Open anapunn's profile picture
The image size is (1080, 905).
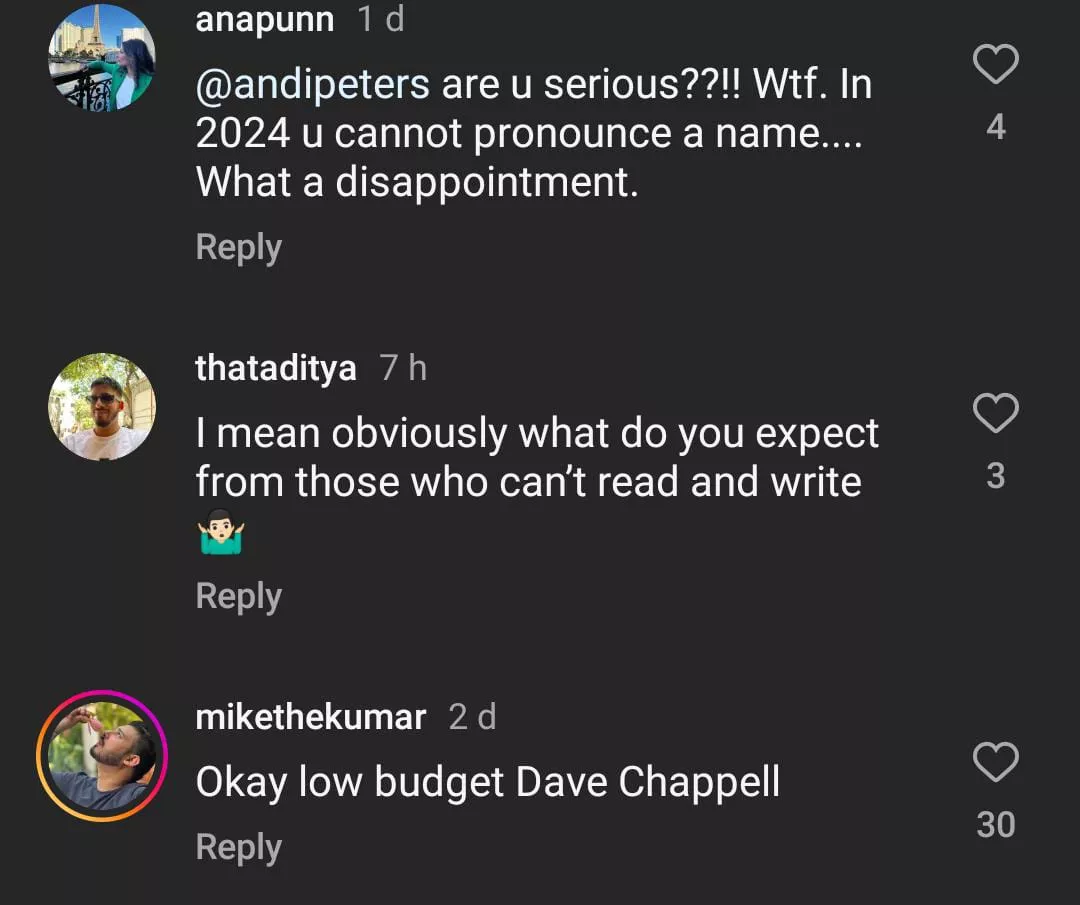tap(102, 57)
